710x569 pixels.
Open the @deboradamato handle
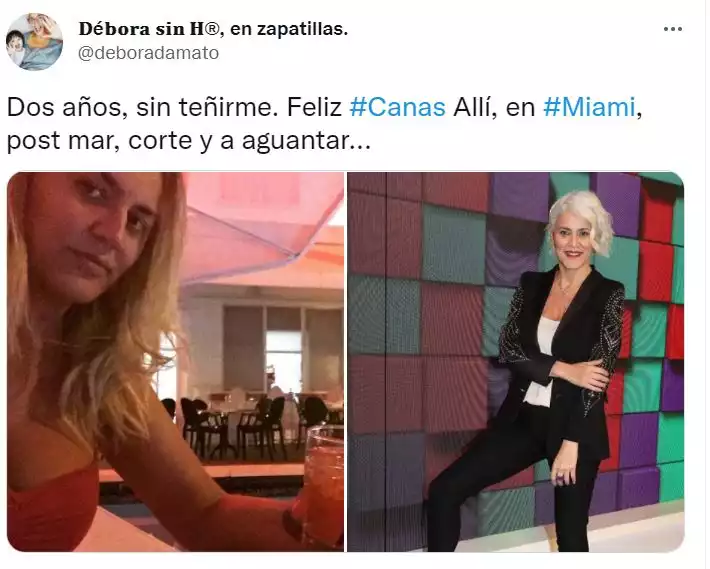(149, 53)
